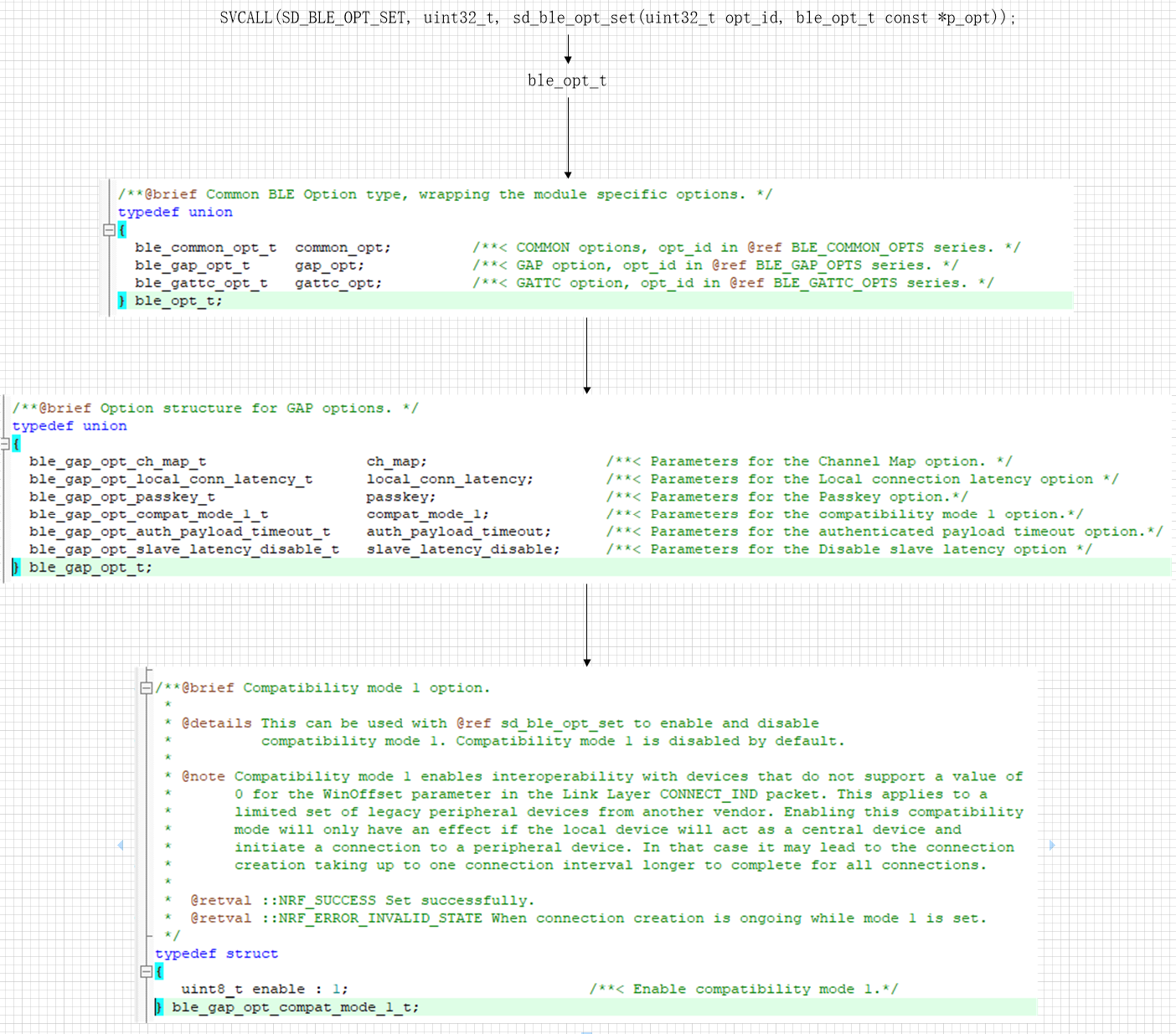
Task: Click 'typedef union' above ble_common_opt_t
Action: tap(175, 213)
